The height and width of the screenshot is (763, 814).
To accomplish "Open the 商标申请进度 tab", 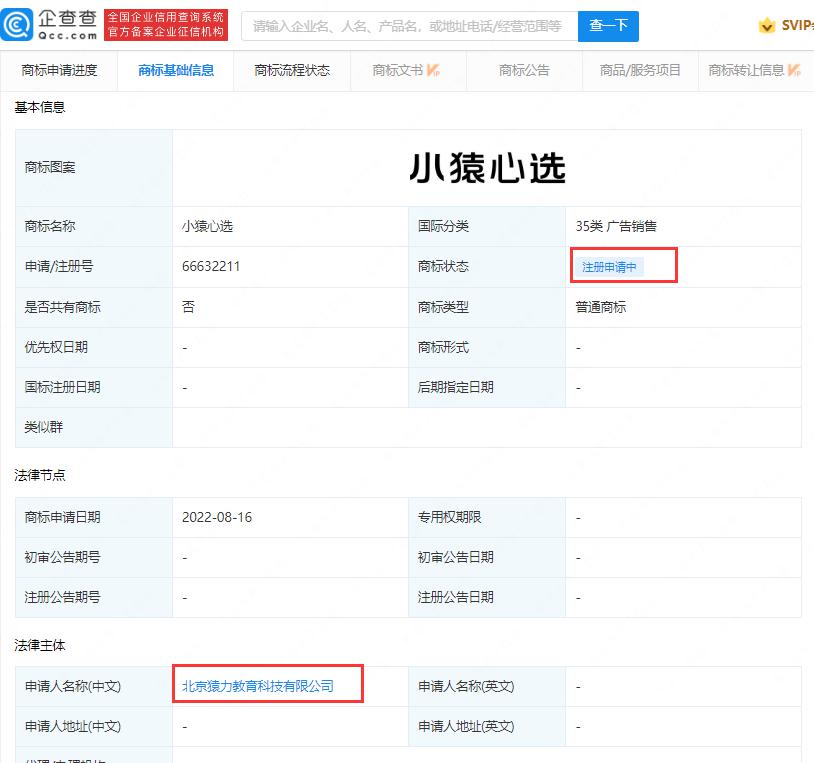I will (x=59, y=71).
